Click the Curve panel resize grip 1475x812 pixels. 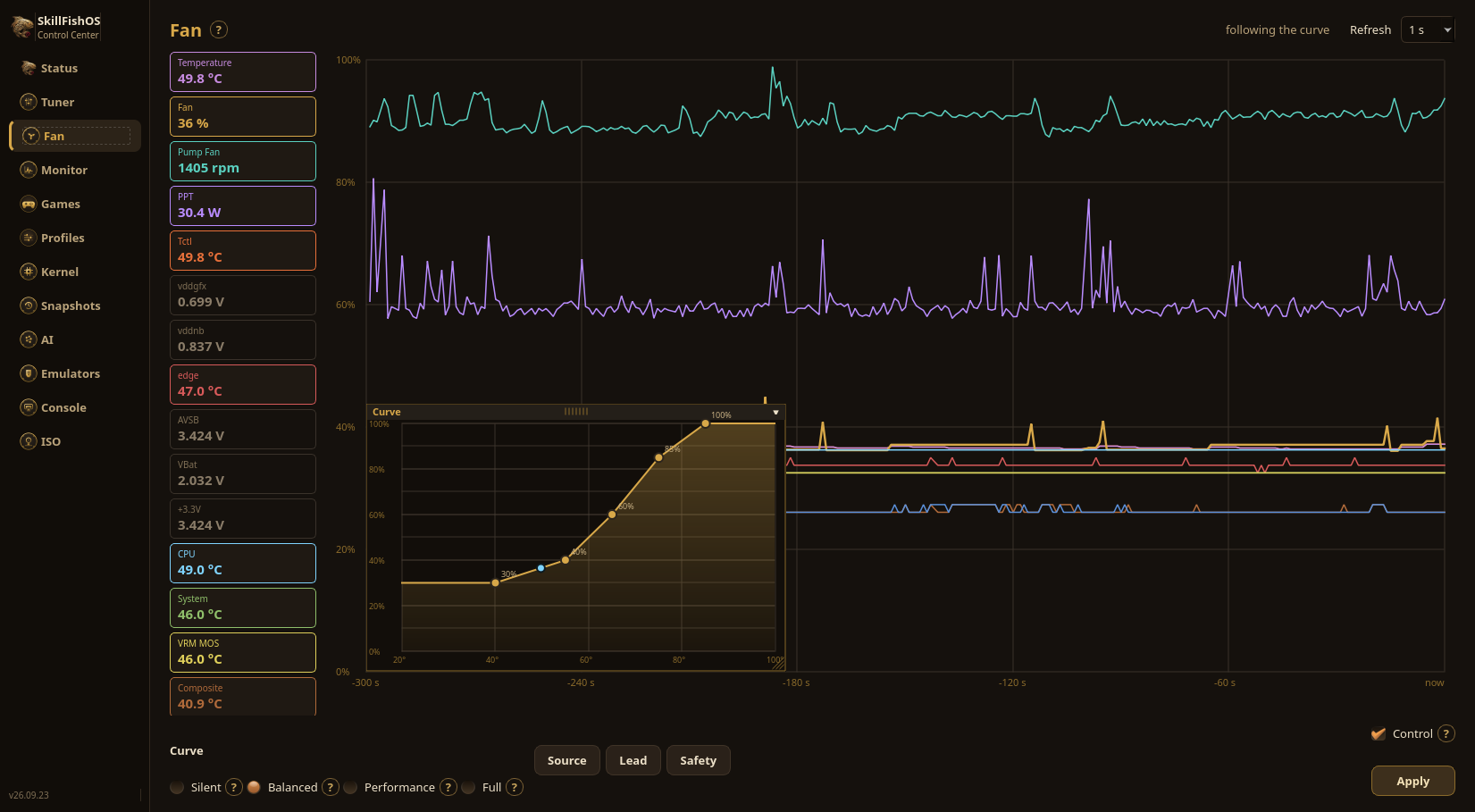coord(779,665)
